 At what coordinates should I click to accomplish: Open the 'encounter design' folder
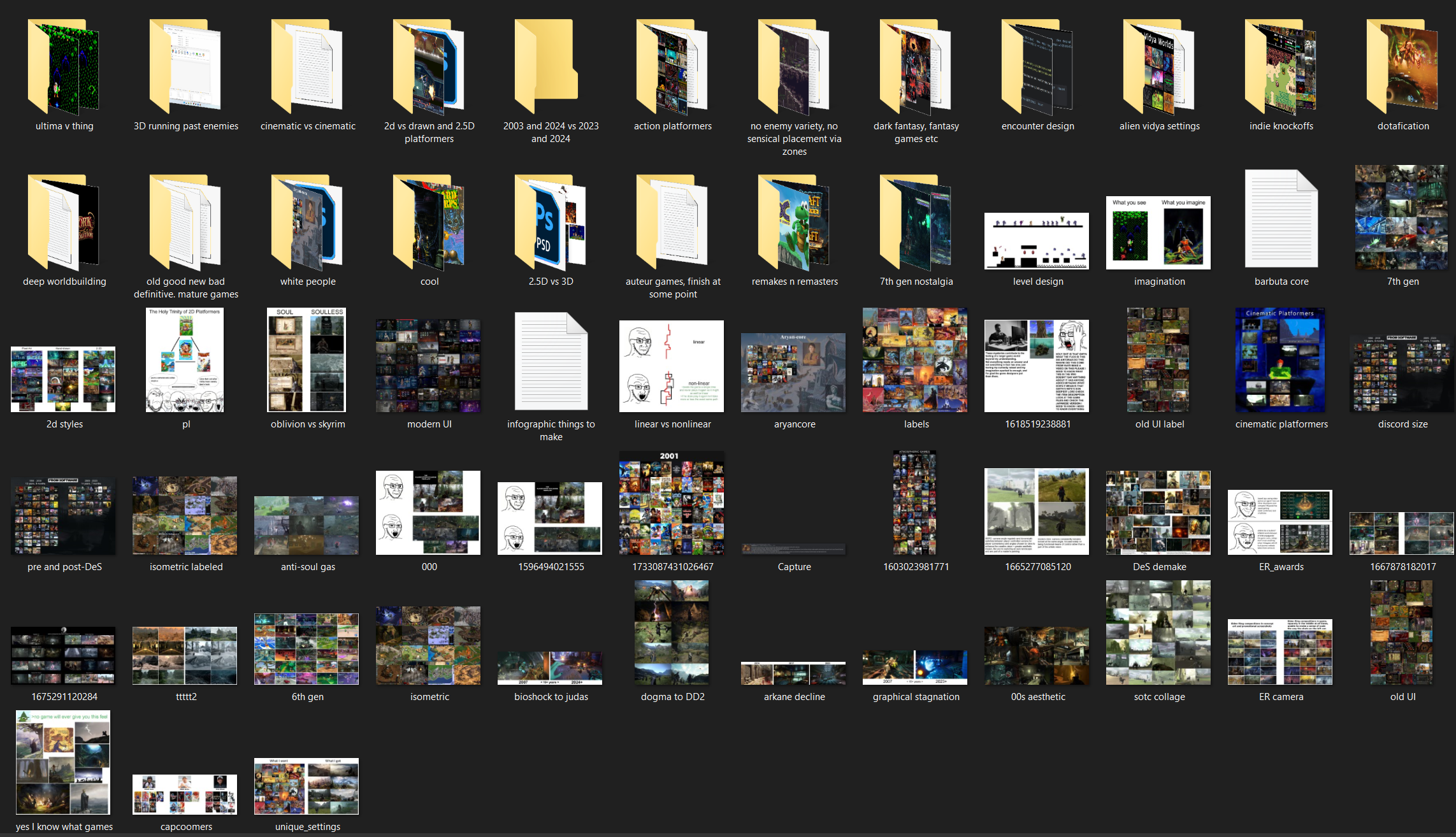click(1037, 66)
